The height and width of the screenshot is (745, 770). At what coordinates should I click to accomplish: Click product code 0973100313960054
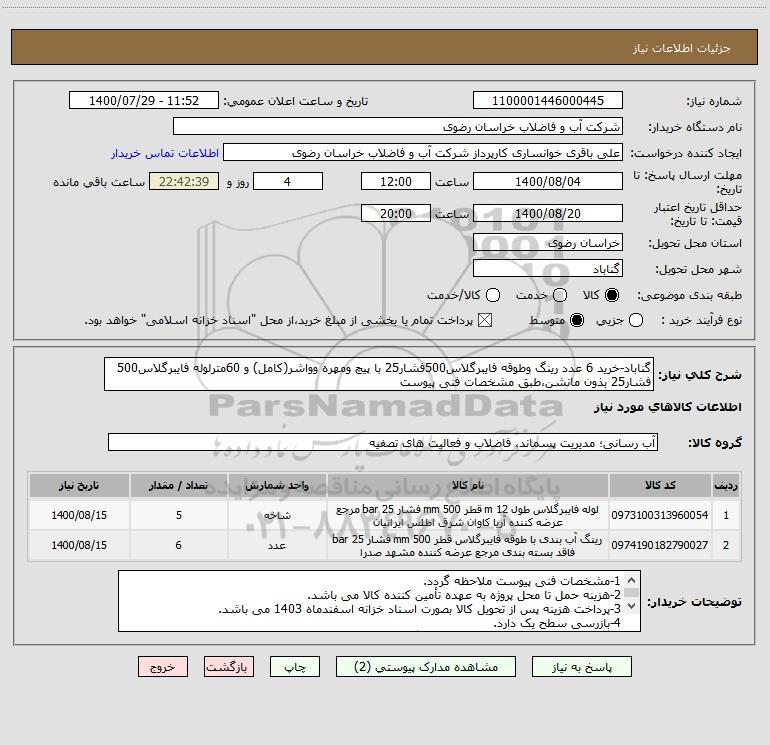[660, 515]
